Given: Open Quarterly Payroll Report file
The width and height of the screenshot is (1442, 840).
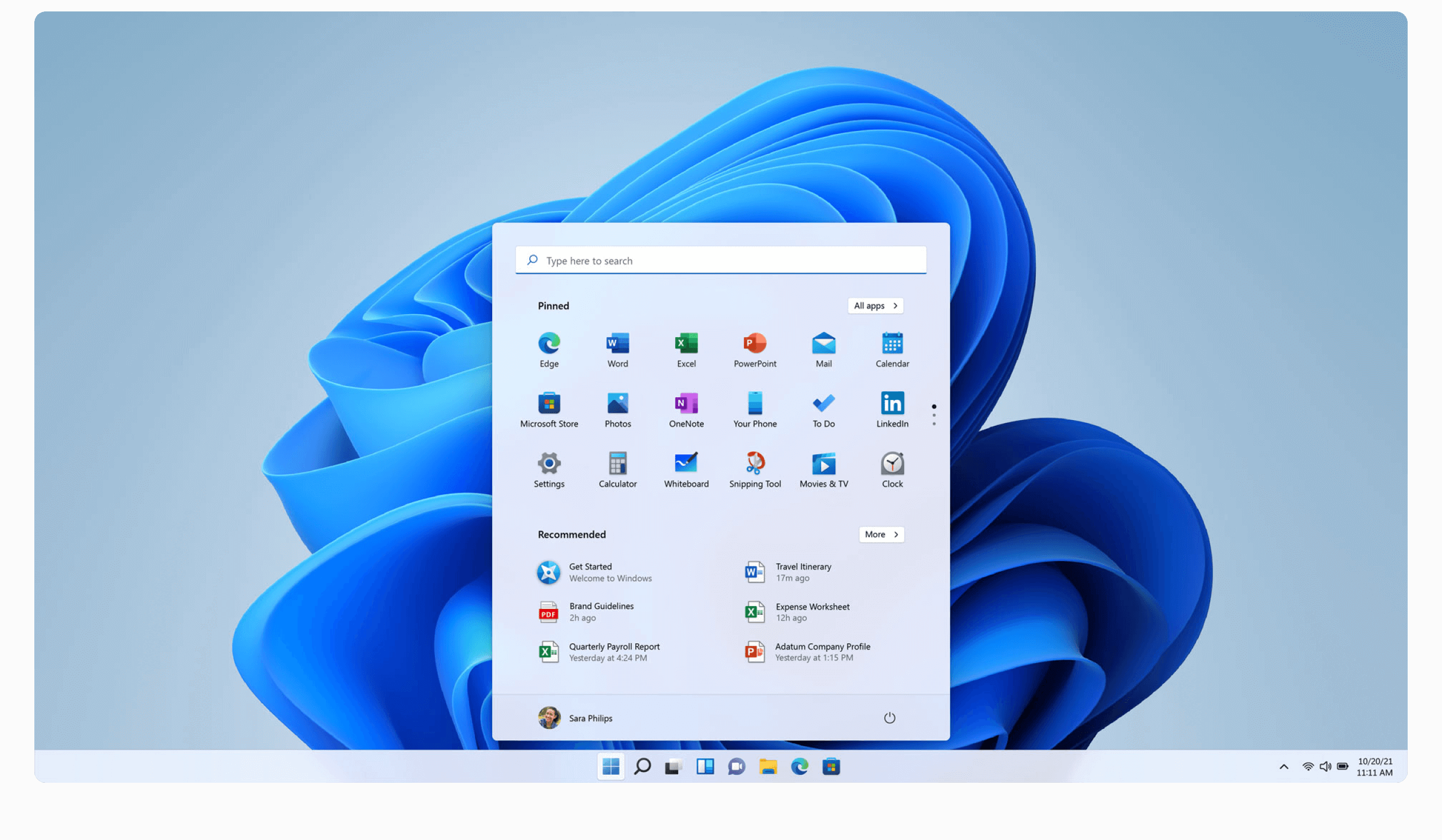Looking at the screenshot, I should [x=614, y=651].
